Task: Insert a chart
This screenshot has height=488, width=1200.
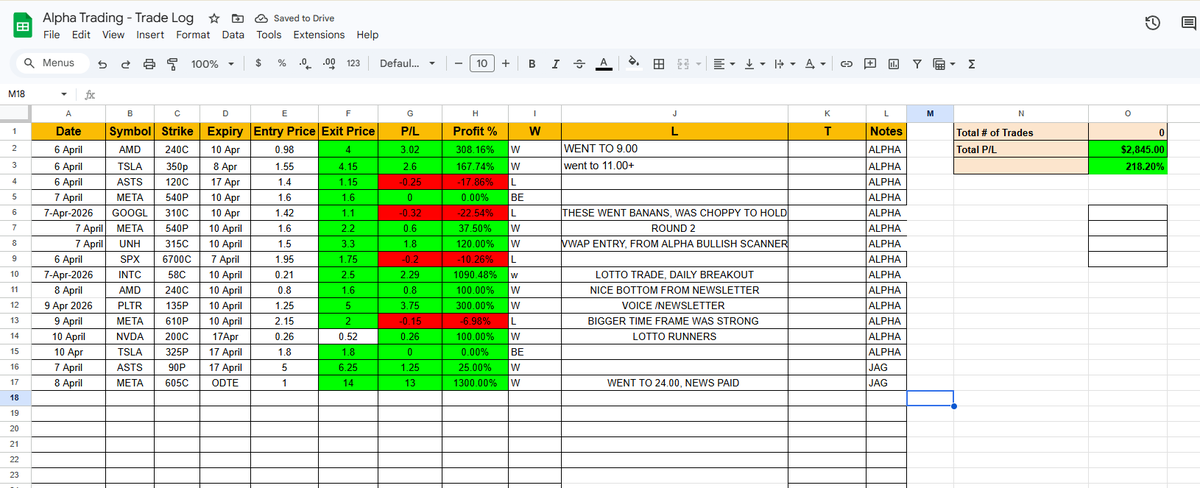Action: 893,63
